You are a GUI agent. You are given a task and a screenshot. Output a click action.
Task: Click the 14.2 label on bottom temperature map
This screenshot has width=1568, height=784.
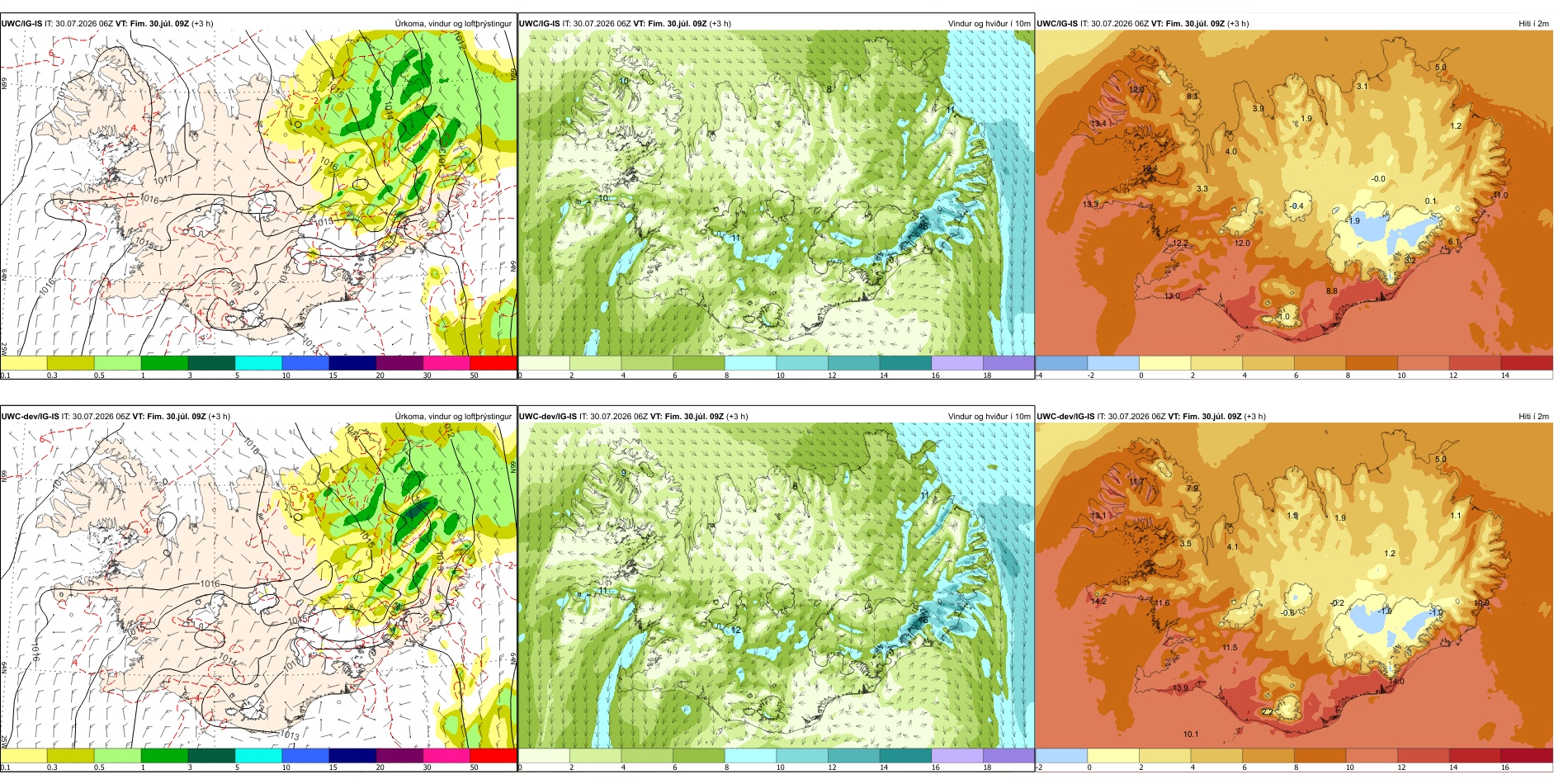coord(1098,601)
